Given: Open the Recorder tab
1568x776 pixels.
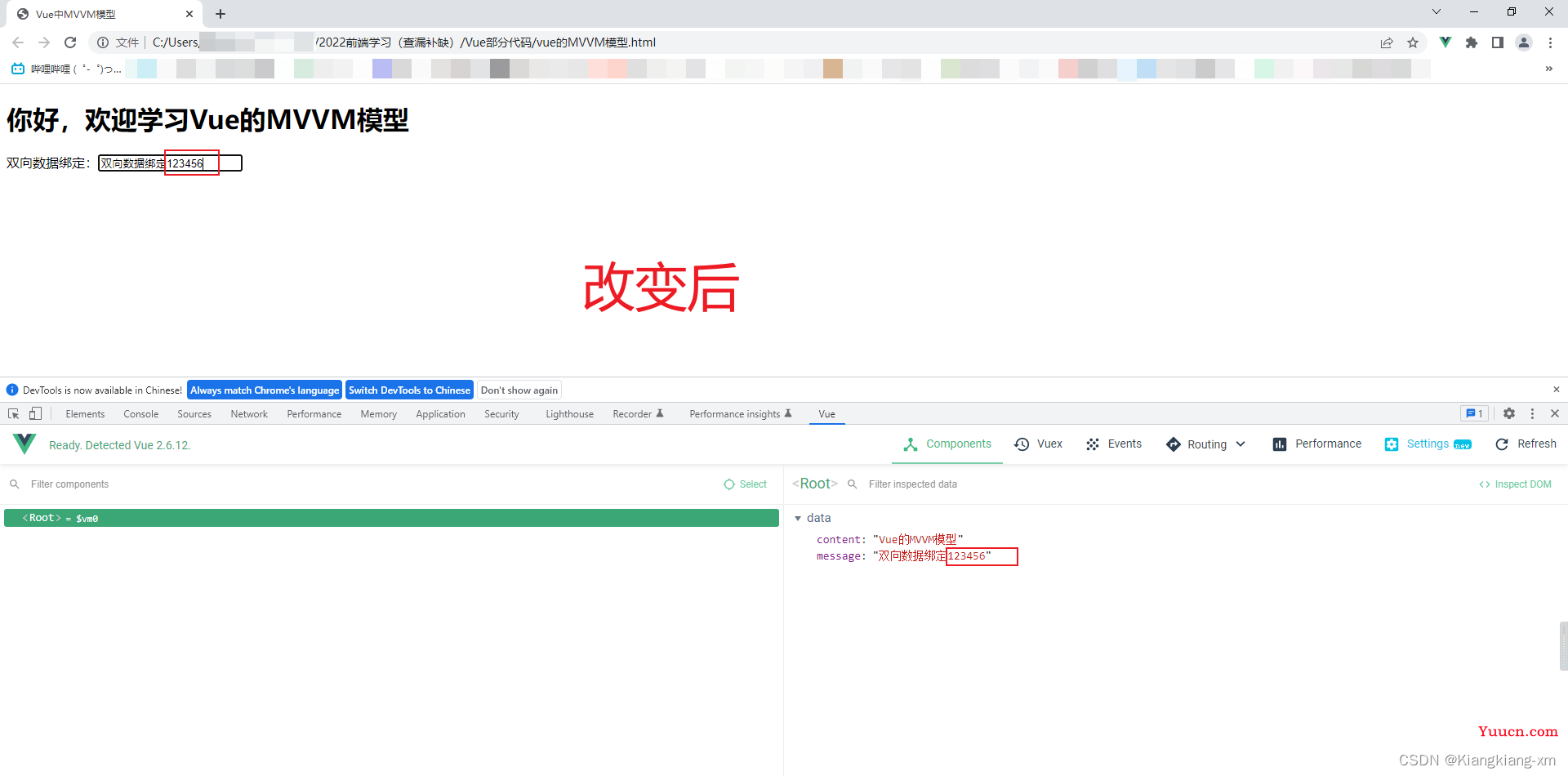Looking at the screenshot, I should point(638,414).
